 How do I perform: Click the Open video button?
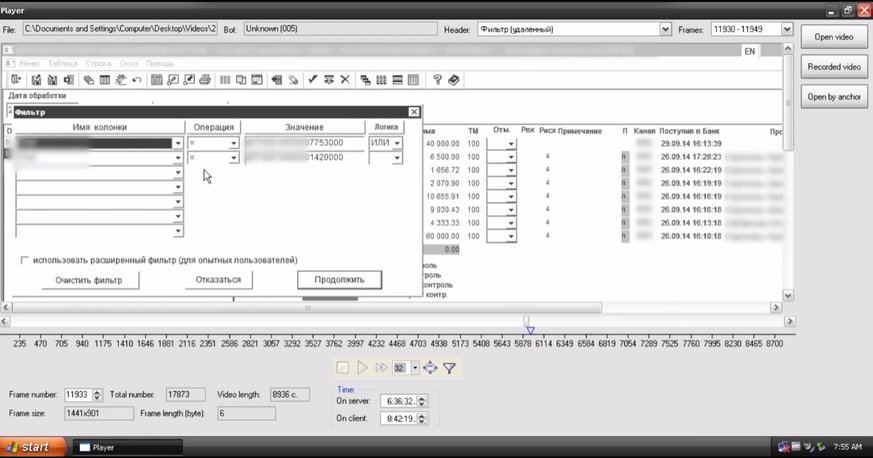(833, 37)
